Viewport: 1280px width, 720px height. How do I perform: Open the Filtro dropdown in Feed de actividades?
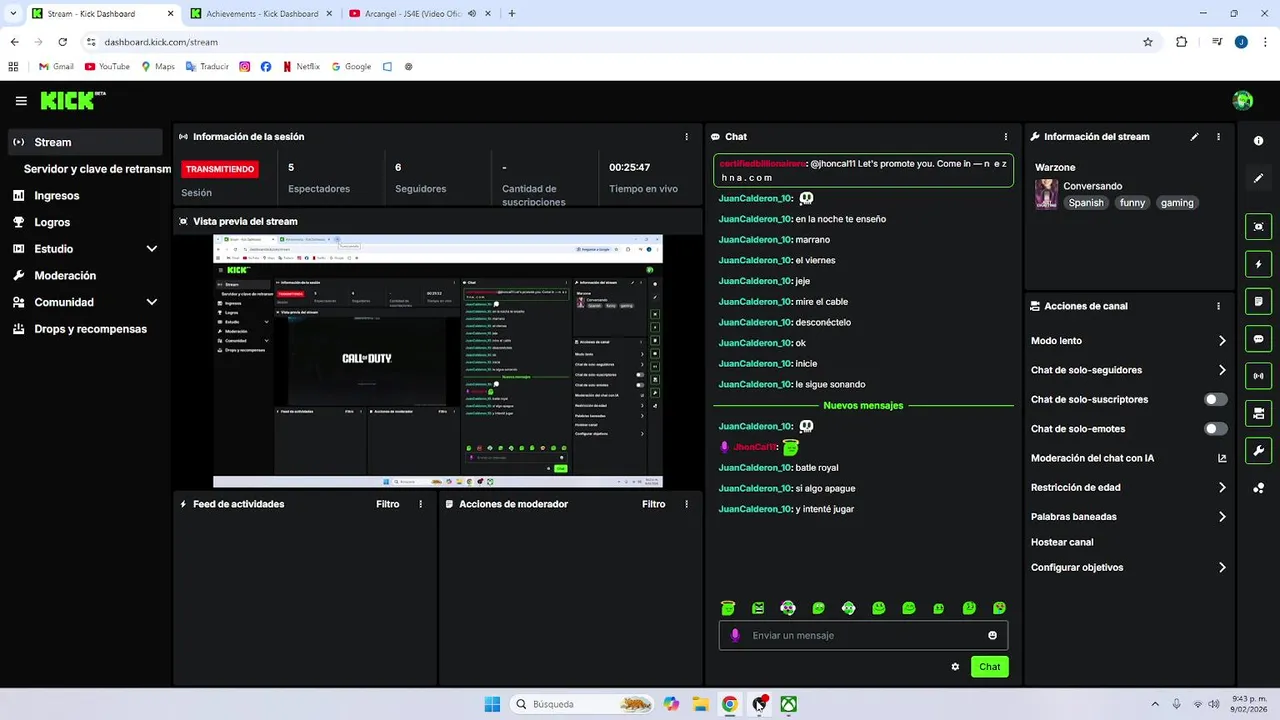388,504
